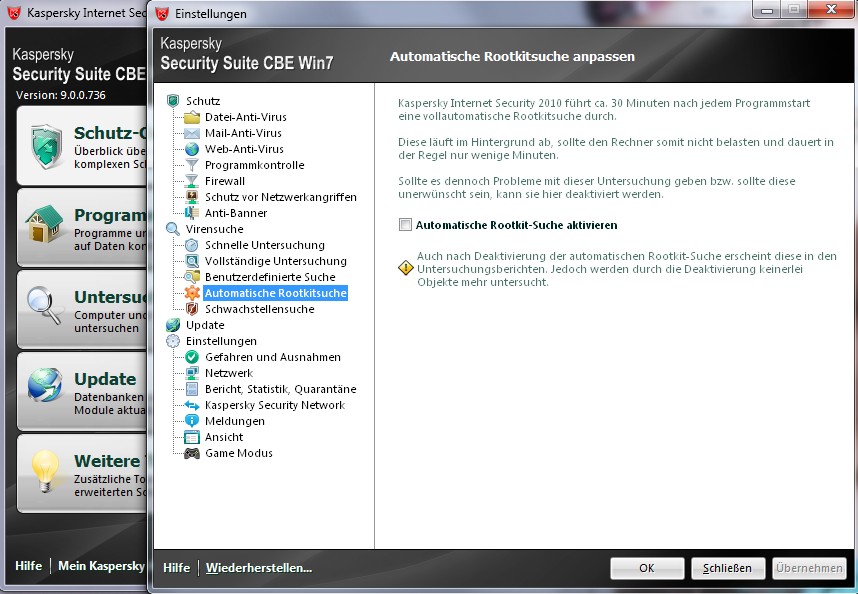Open Firewall settings entry
858x594 pixels.
point(225,181)
